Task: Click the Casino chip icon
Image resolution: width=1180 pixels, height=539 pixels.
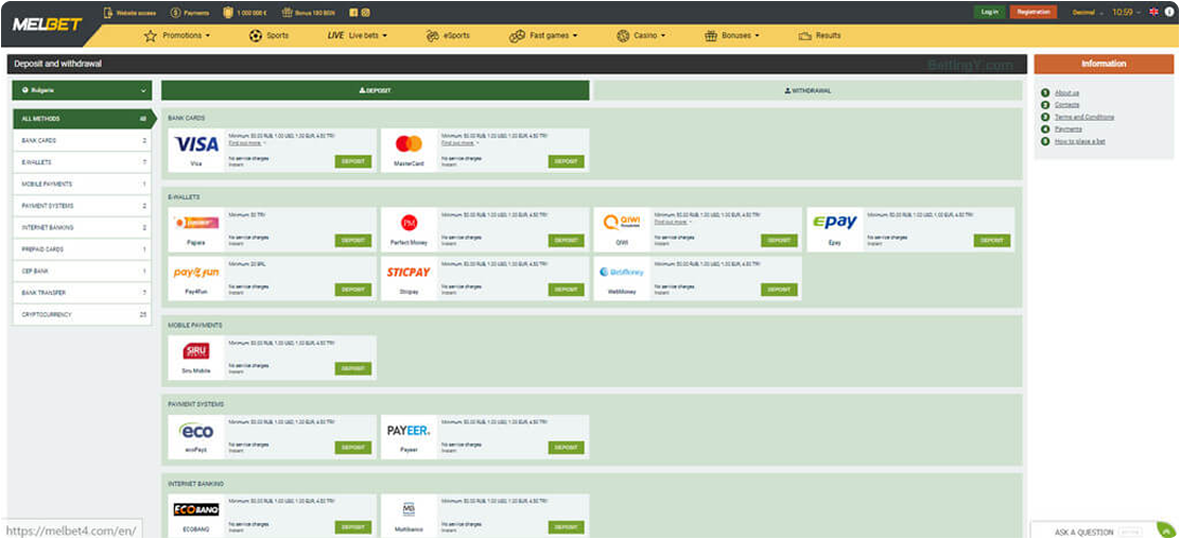Action: [622, 35]
